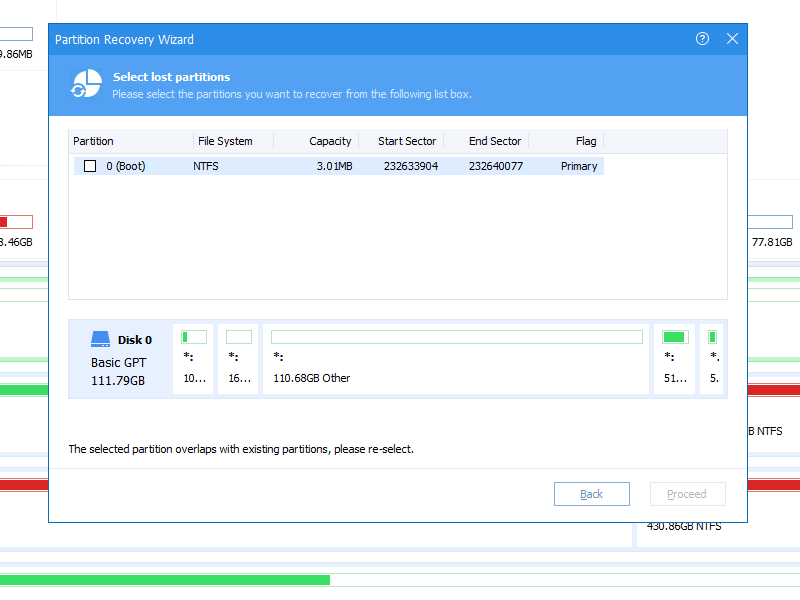800x600 pixels.
Task: Sort by Partition column header
Action: (94, 141)
